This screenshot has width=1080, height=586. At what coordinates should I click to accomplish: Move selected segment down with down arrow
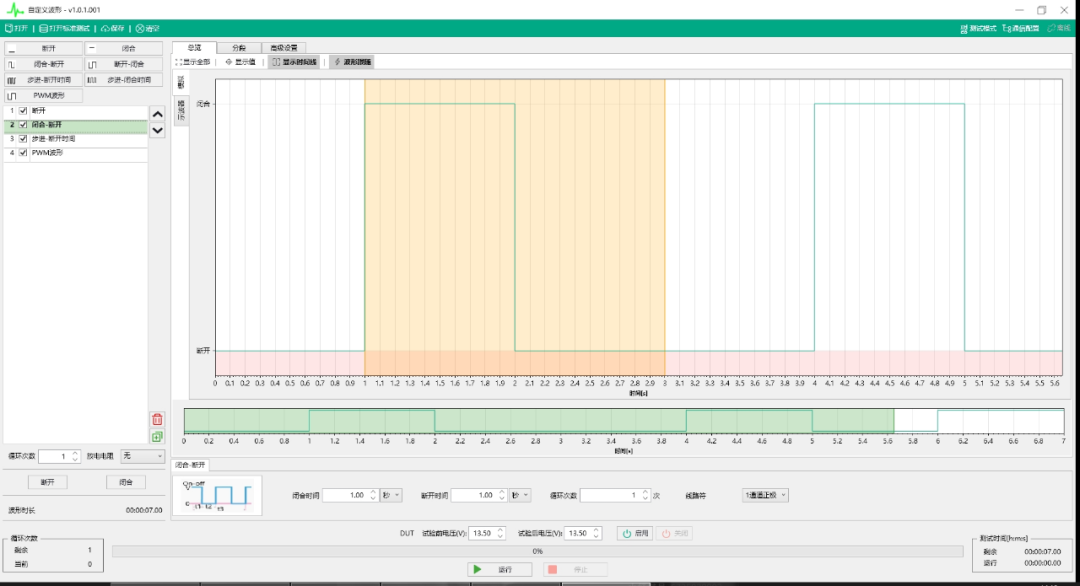pos(158,130)
